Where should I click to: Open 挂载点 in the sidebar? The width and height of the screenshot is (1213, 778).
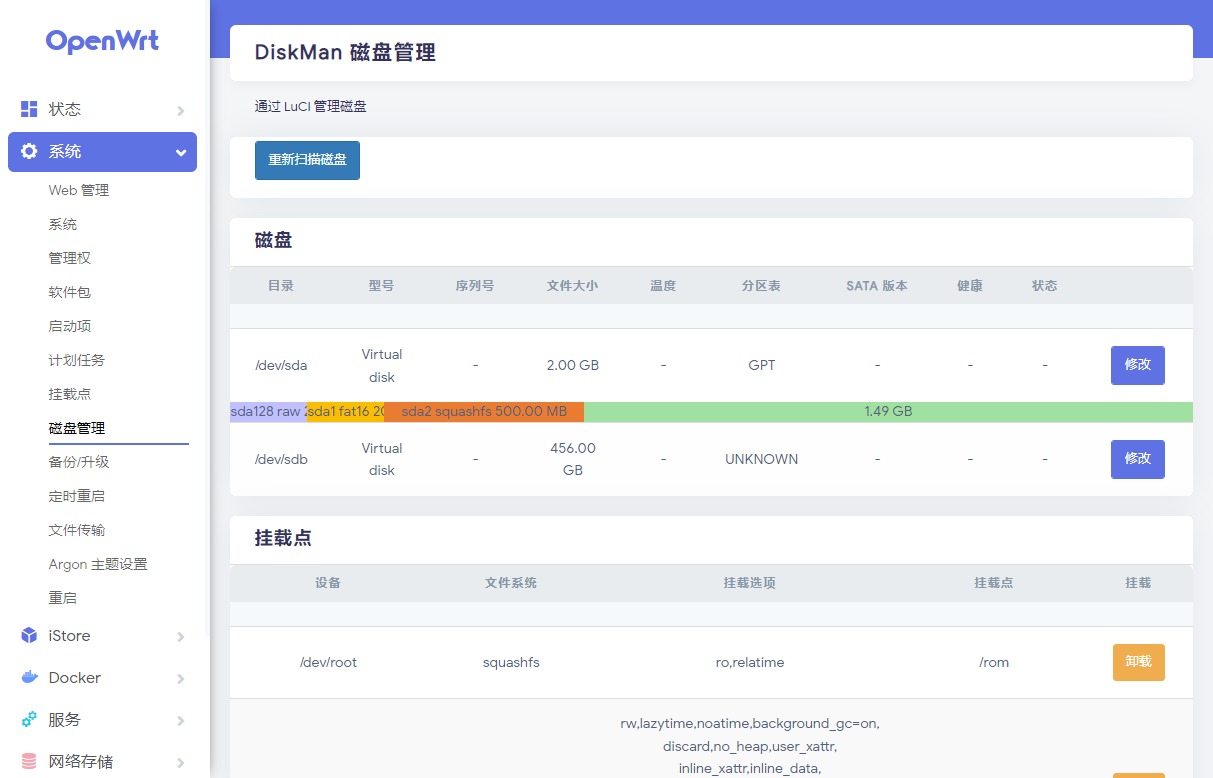(x=69, y=393)
